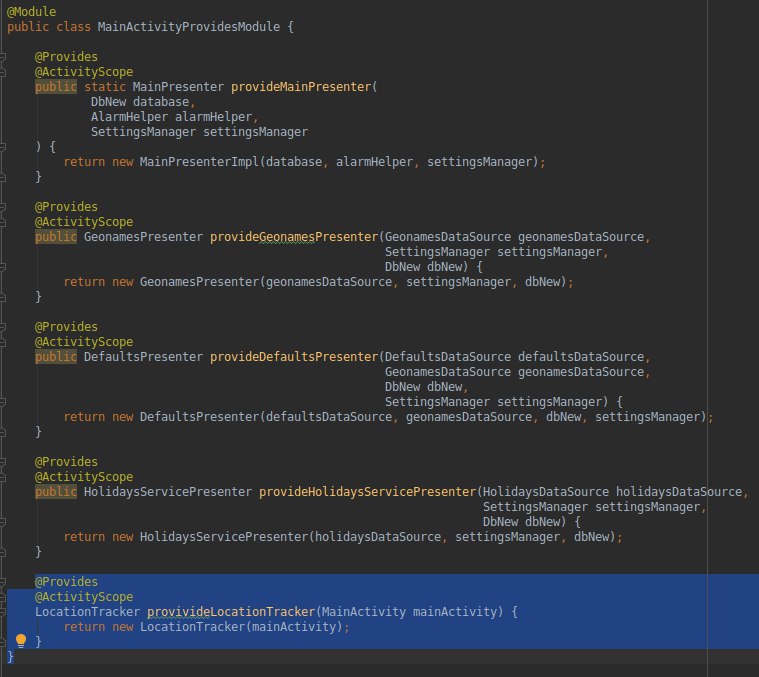Click the DefaultsDataSource parameter type

coord(448,357)
